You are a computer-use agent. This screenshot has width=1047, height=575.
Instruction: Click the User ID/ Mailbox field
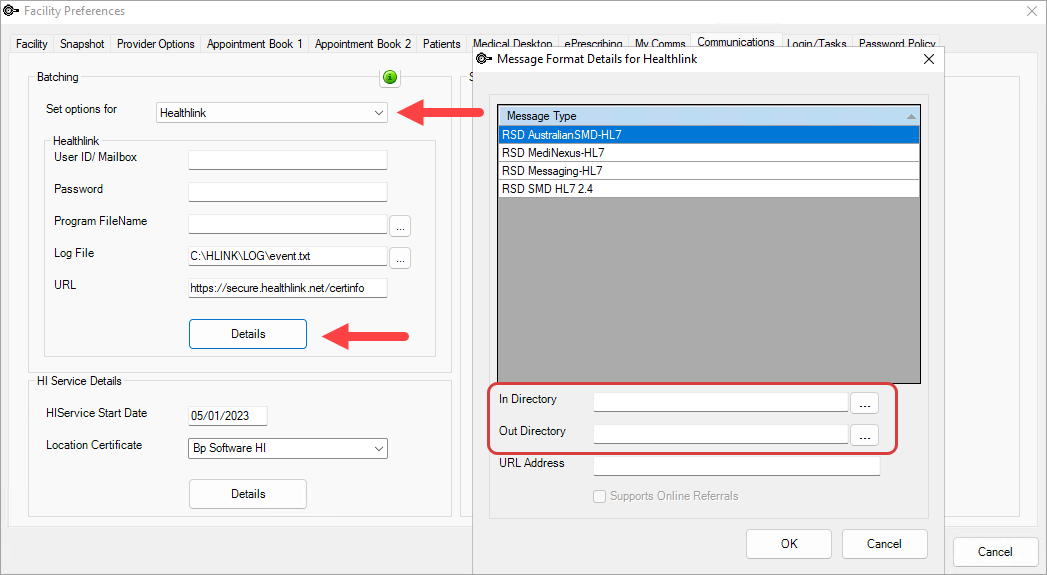(288, 160)
